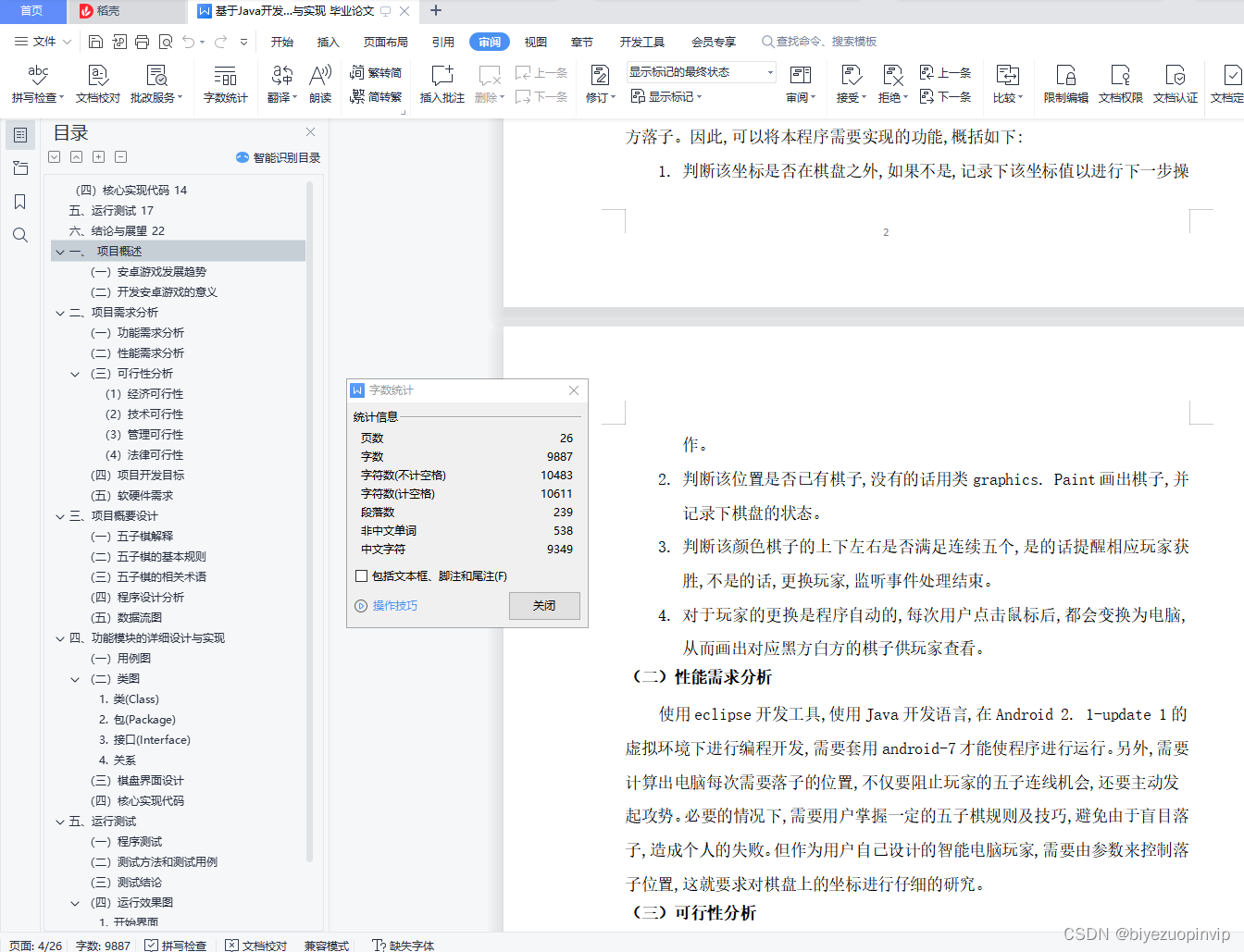
Task: Select (五) 数据流图 outline entry
Action: 126,618
